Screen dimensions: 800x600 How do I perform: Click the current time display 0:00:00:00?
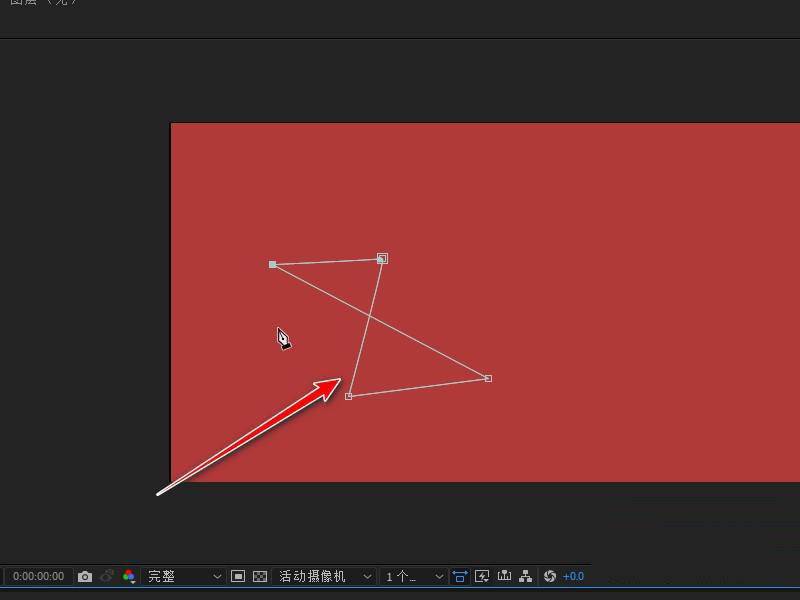(x=38, y=577)
